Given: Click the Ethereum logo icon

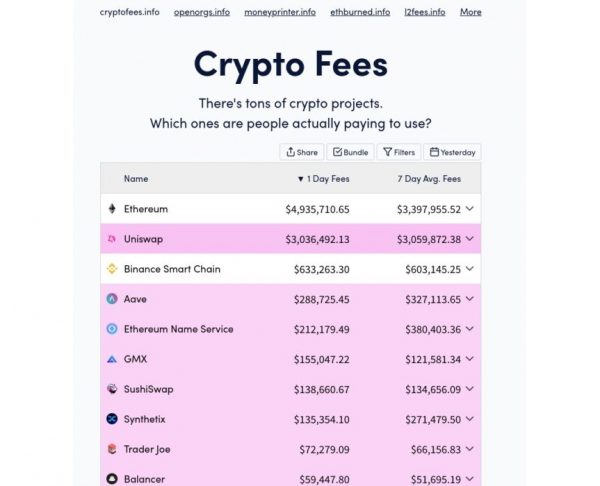Looking at the screenshot, I should 111,209.
